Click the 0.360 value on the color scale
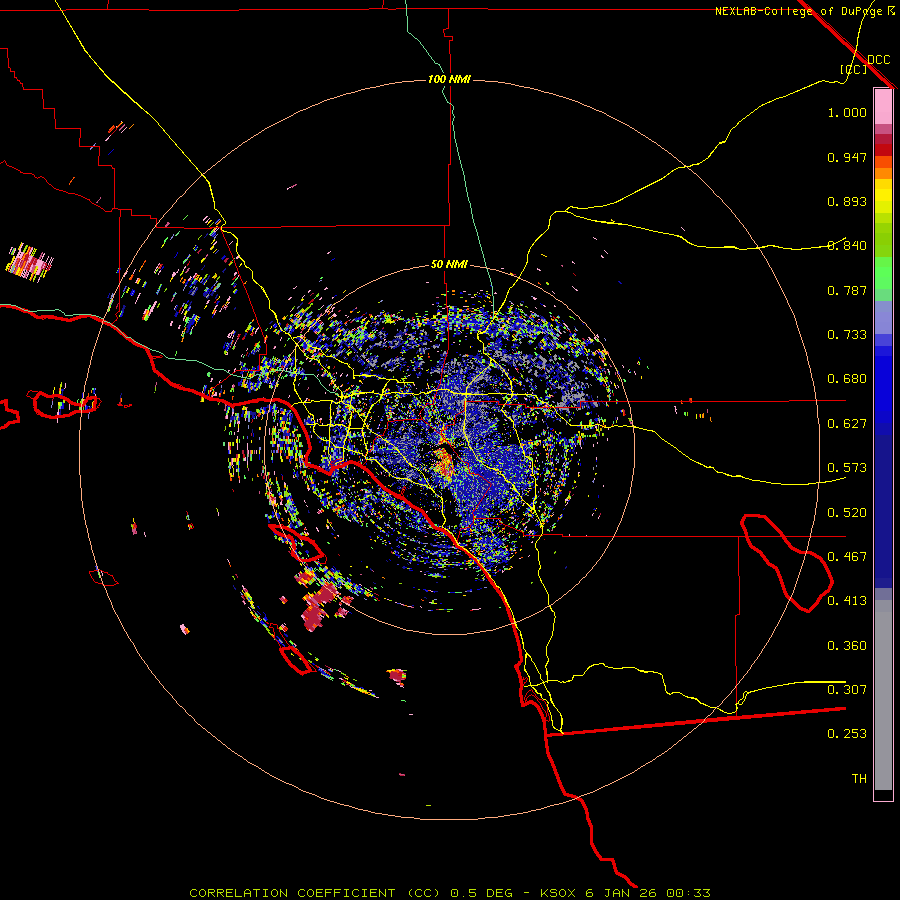Viewport: 900px width, 900px height. click(847, 646)
